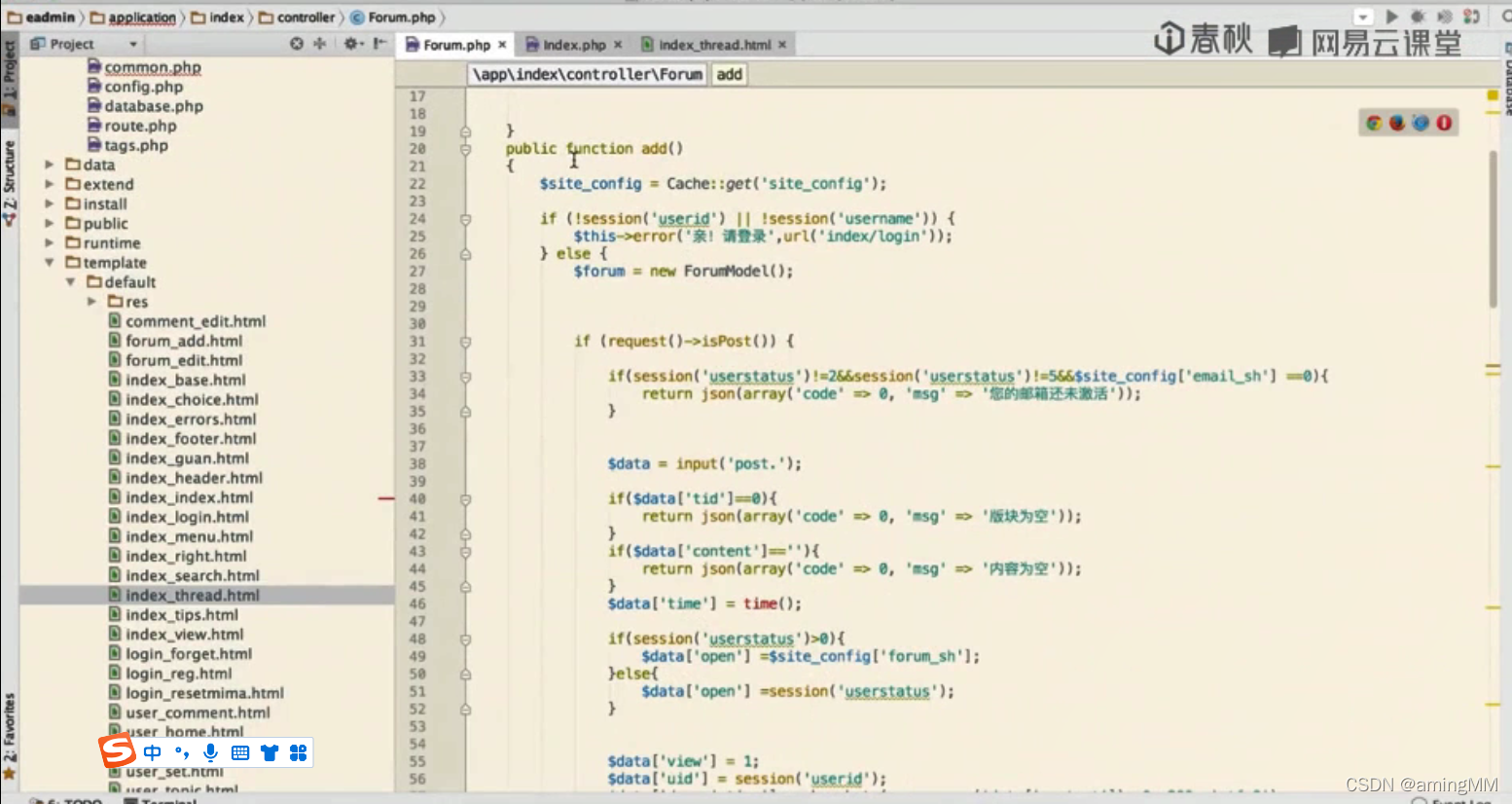This screenshot has height=804, width=1512.
Task: Click eadmin breadcrumb in navigation bar
Action: [x=42, y=18]
